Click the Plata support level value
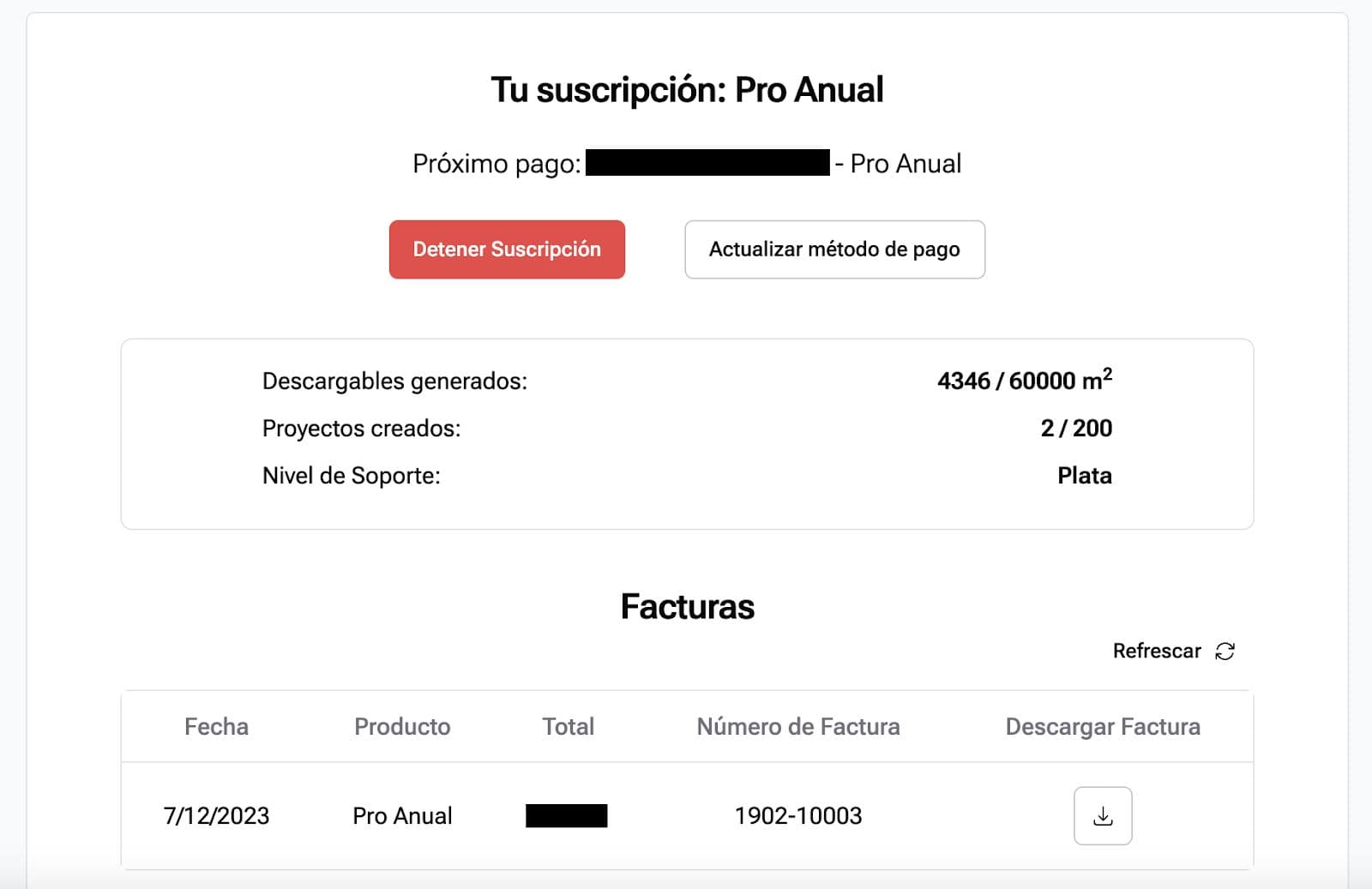 [1084, 476]
